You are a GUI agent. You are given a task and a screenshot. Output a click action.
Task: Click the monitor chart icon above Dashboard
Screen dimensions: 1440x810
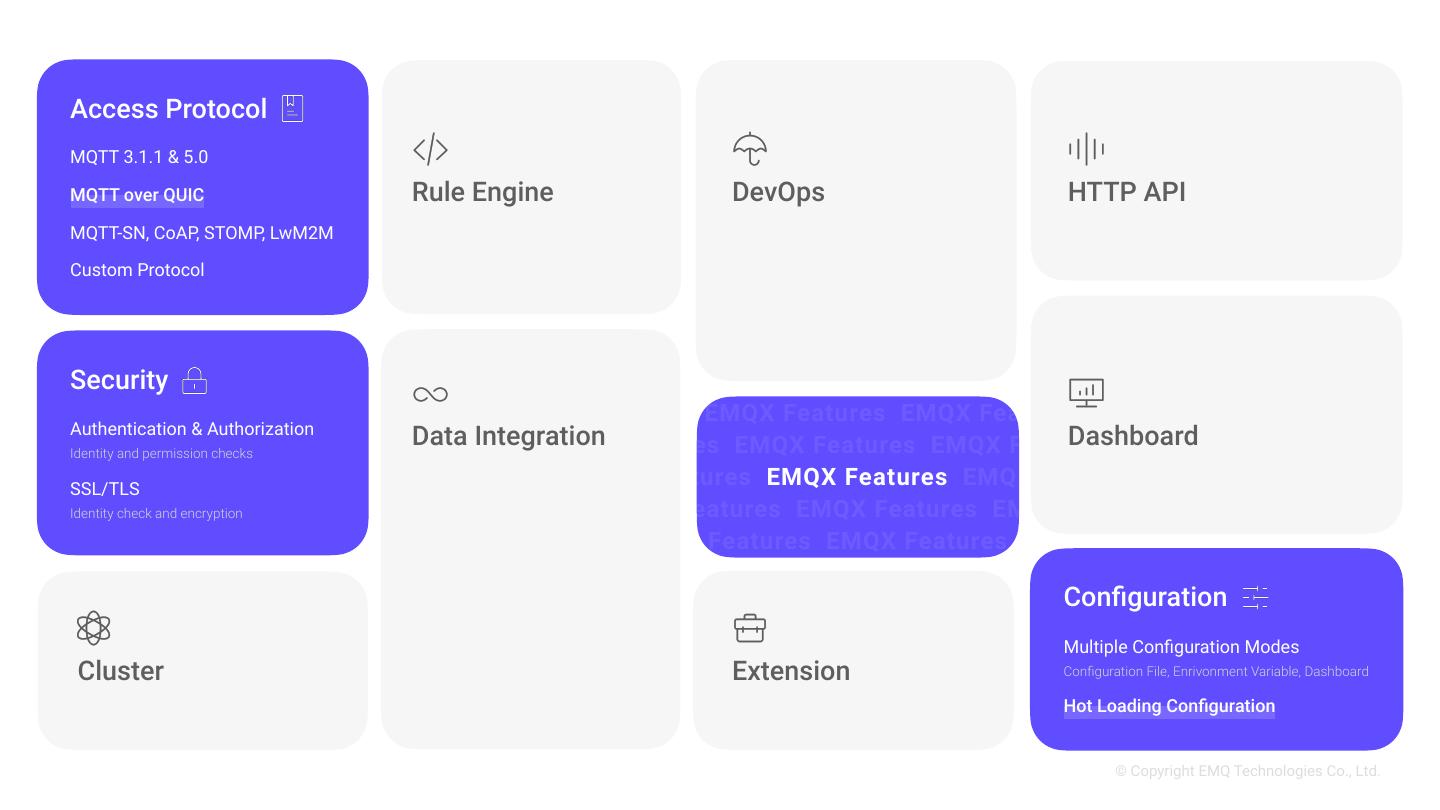tap(1086, 392)
